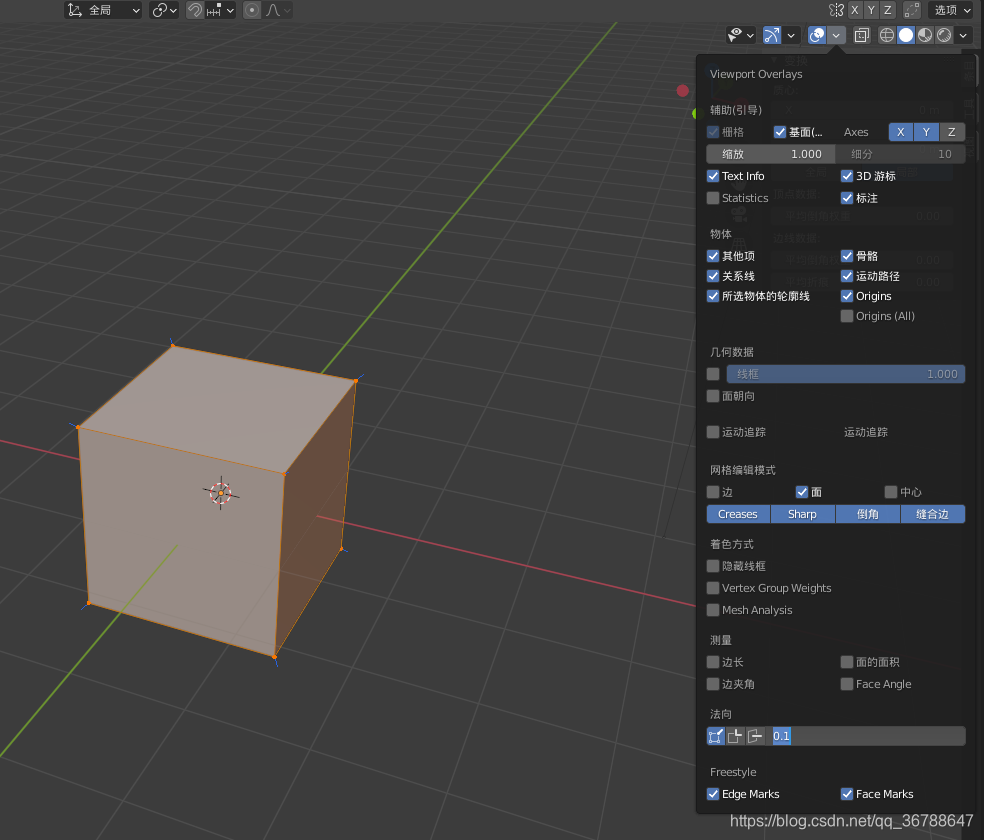This screenshot has width=984, height=840.
Task: Toggle Y axis in overlays Axes
Action: pyautogui.click(x=926, y=132)
